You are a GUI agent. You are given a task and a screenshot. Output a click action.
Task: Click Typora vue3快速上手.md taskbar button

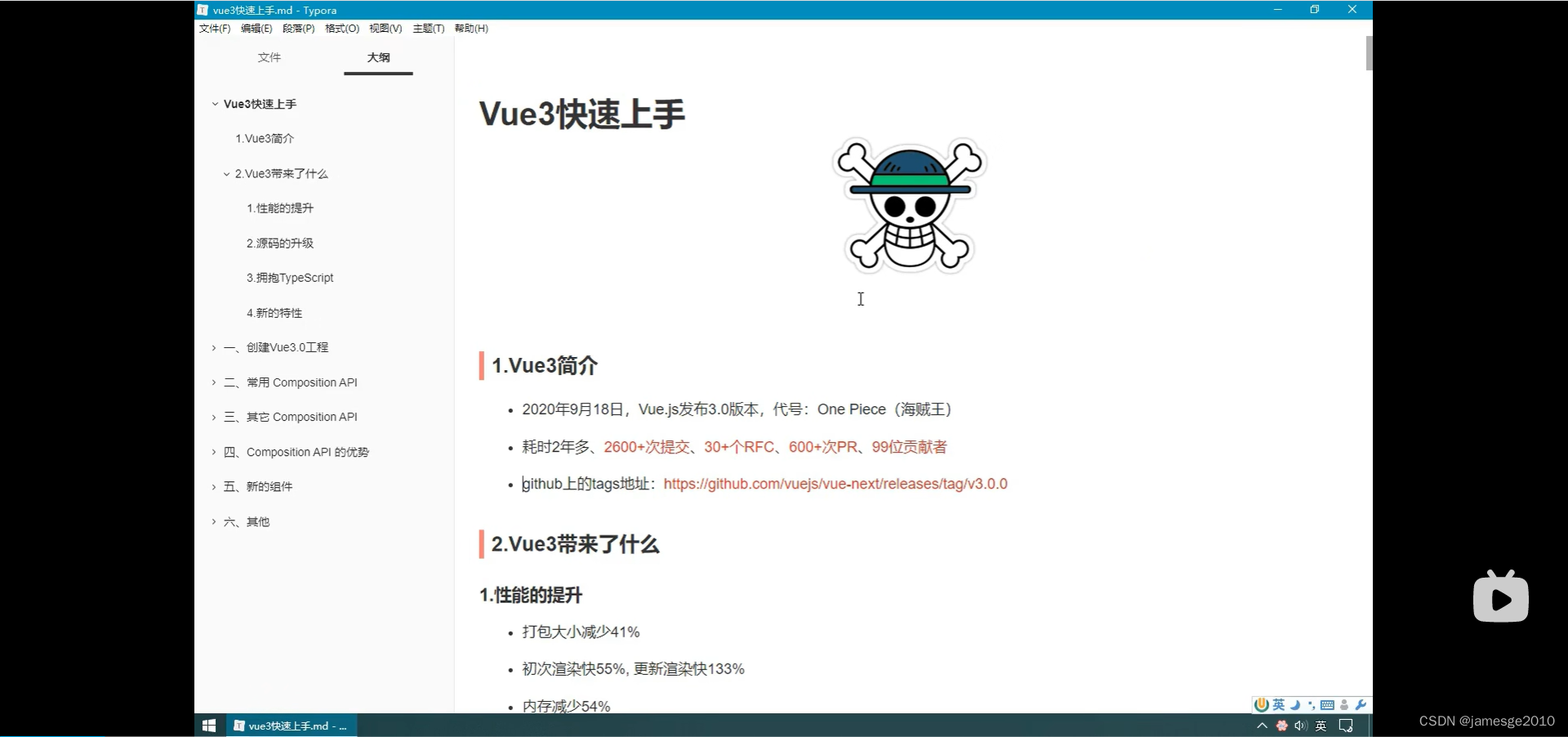[292, 726]
